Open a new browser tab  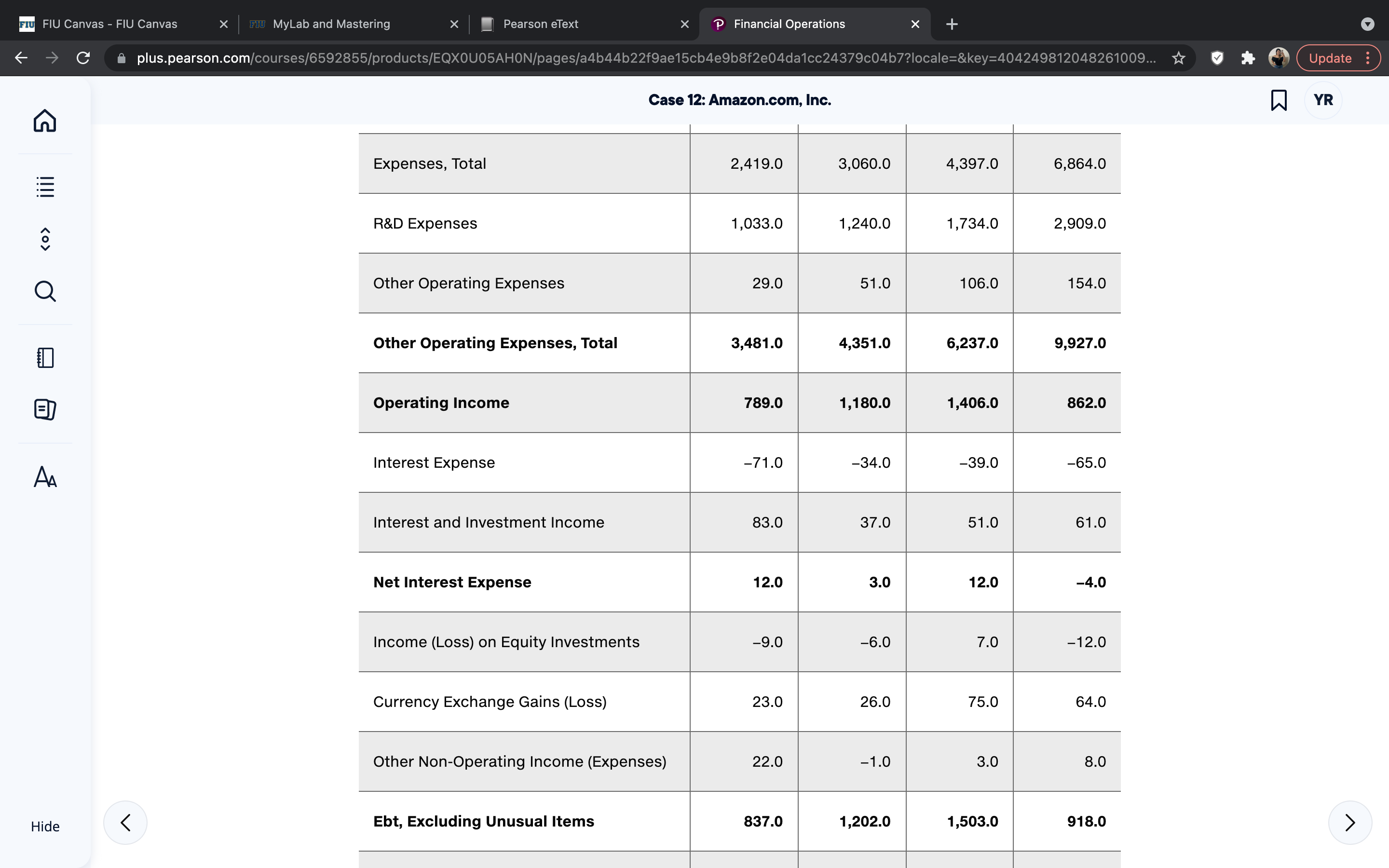[952, 24]
